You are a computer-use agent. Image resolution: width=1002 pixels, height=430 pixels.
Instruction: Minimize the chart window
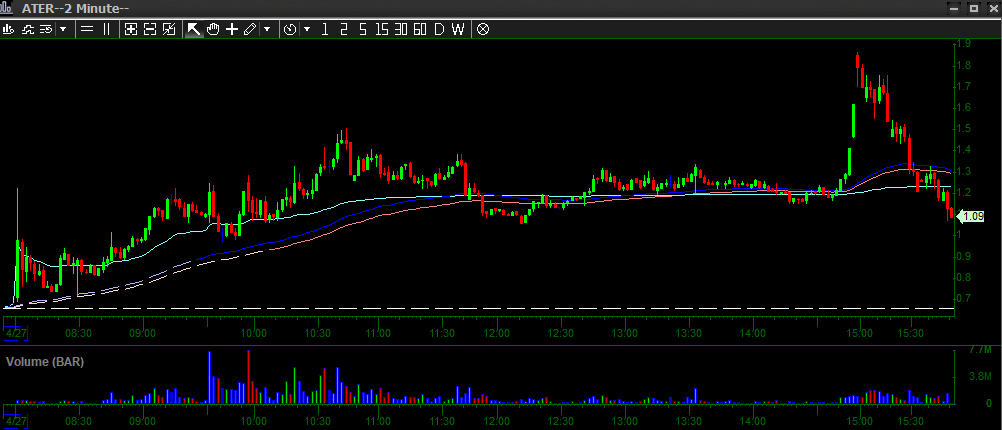pyautogui.click(x=955, y=8)
